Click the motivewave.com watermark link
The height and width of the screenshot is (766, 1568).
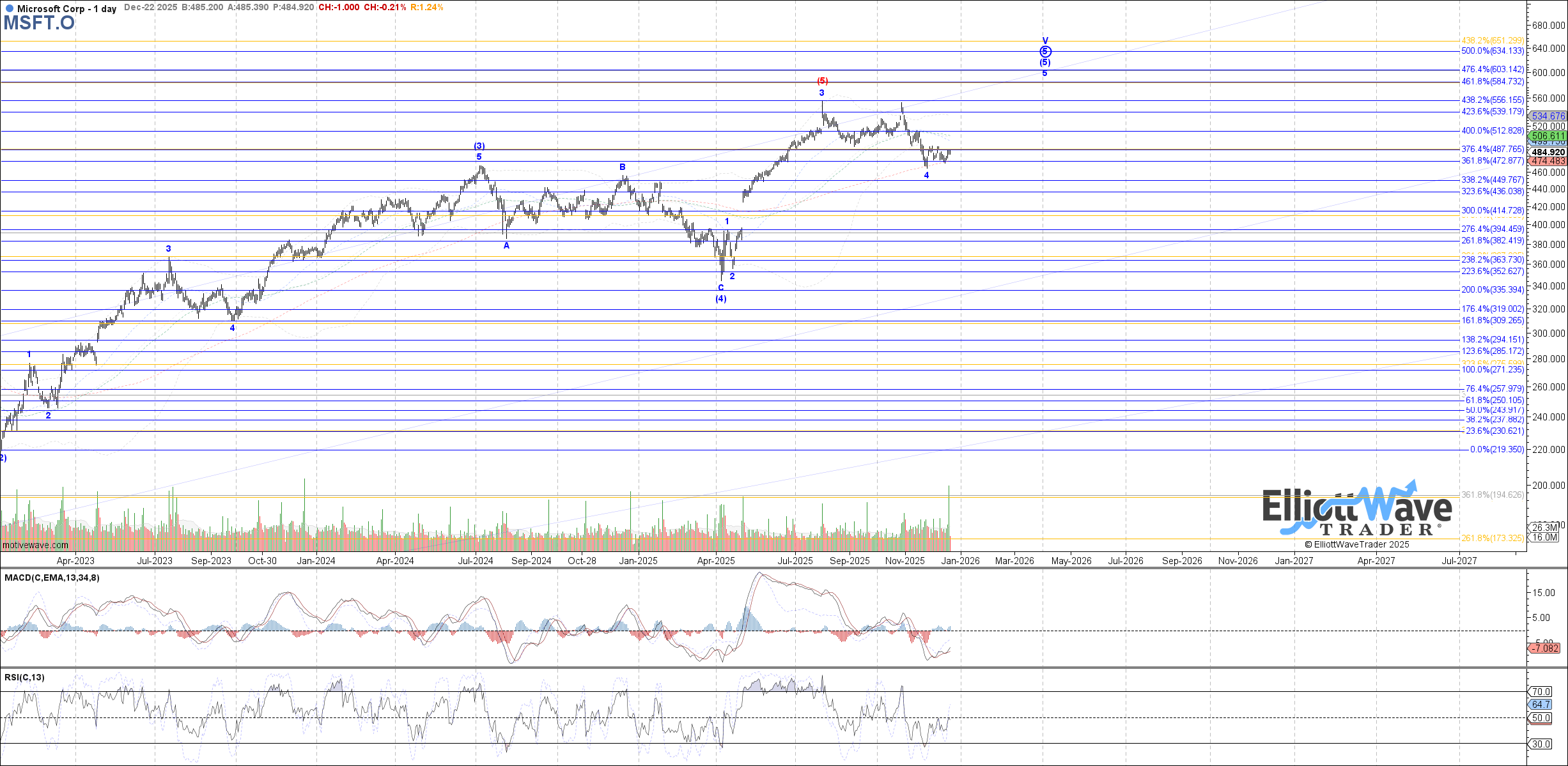click(35, 545)
